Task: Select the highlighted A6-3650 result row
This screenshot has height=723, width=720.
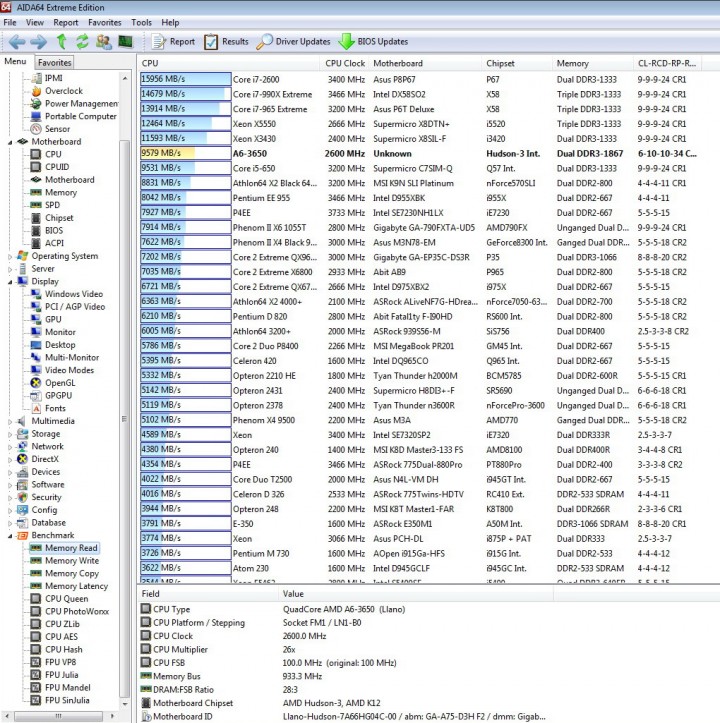Action: coord(419,154)
